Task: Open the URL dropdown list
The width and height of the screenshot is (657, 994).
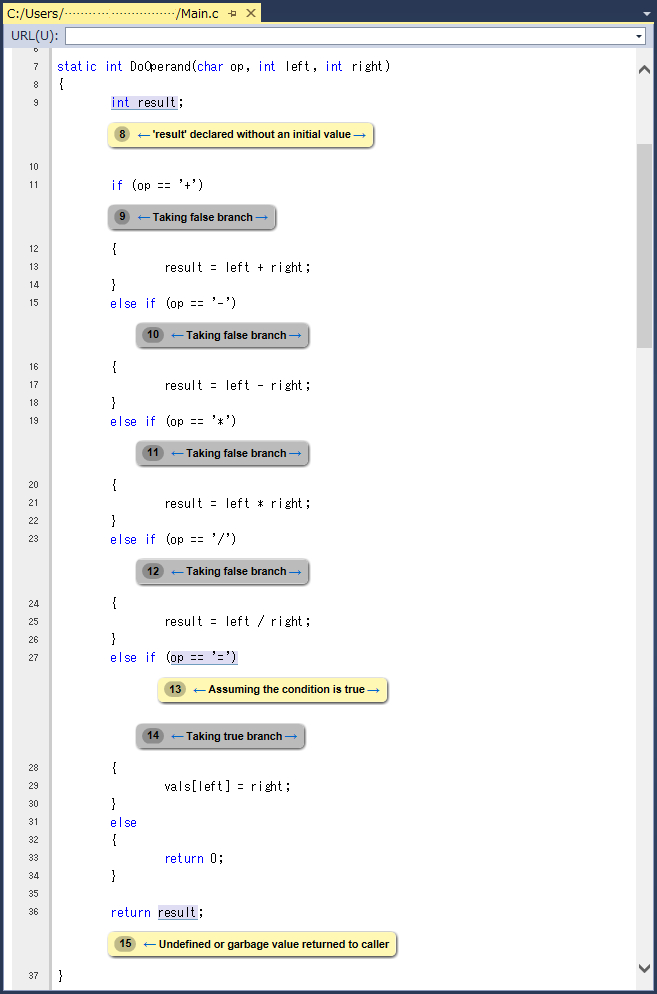Action: point(639,36)
